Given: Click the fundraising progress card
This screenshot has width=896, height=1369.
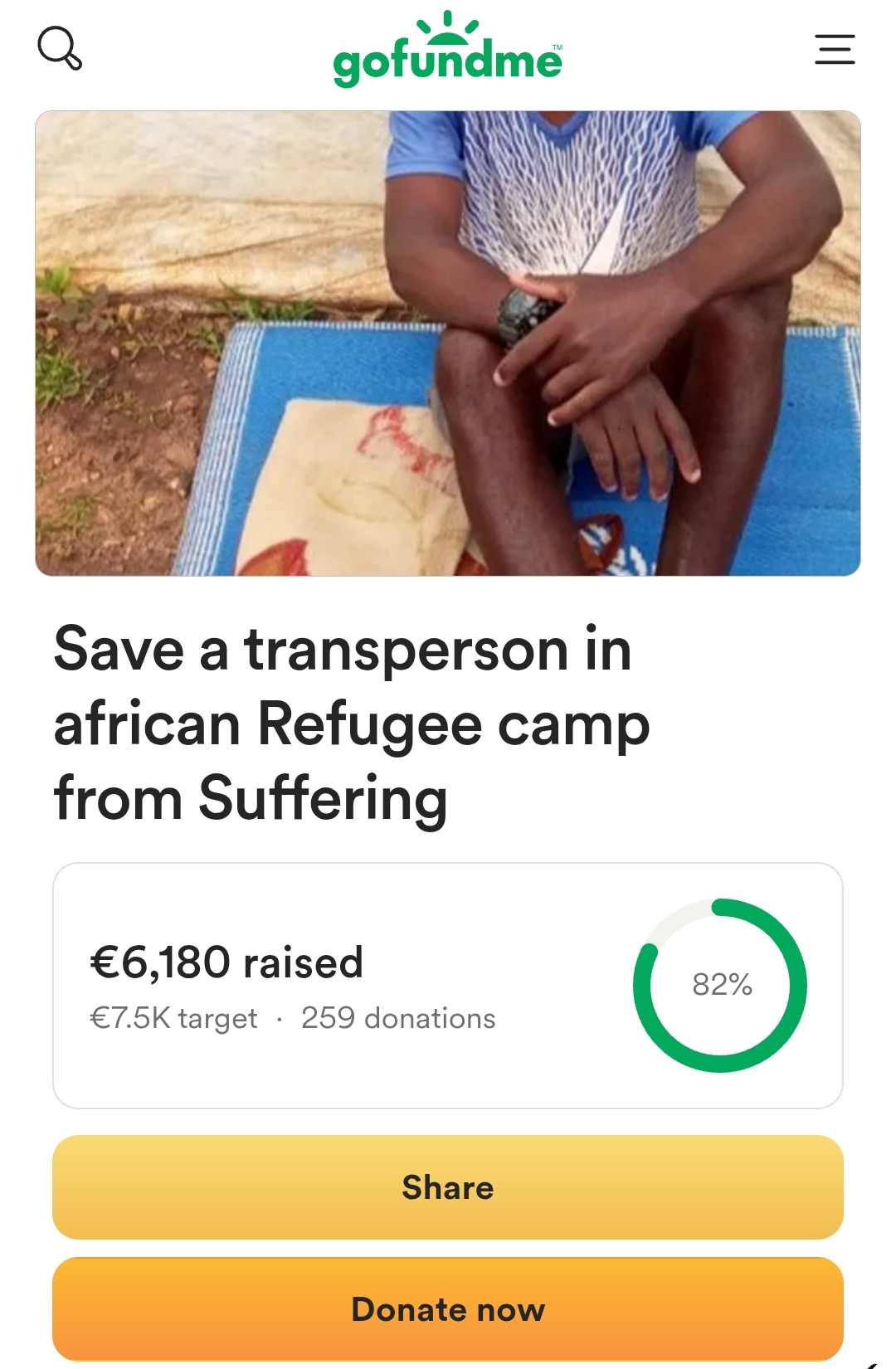Looking at the screenshot, I should 448,986.
